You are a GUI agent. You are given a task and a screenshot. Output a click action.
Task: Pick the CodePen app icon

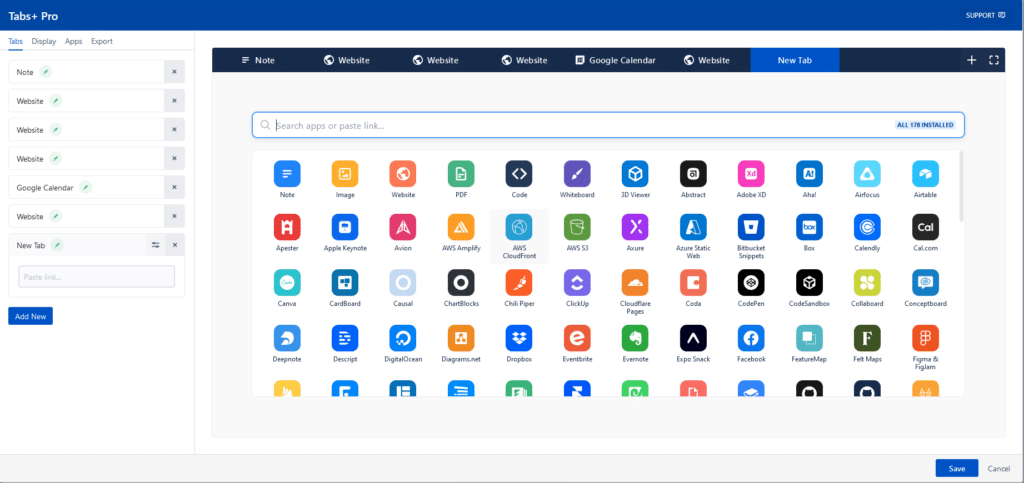751,283
